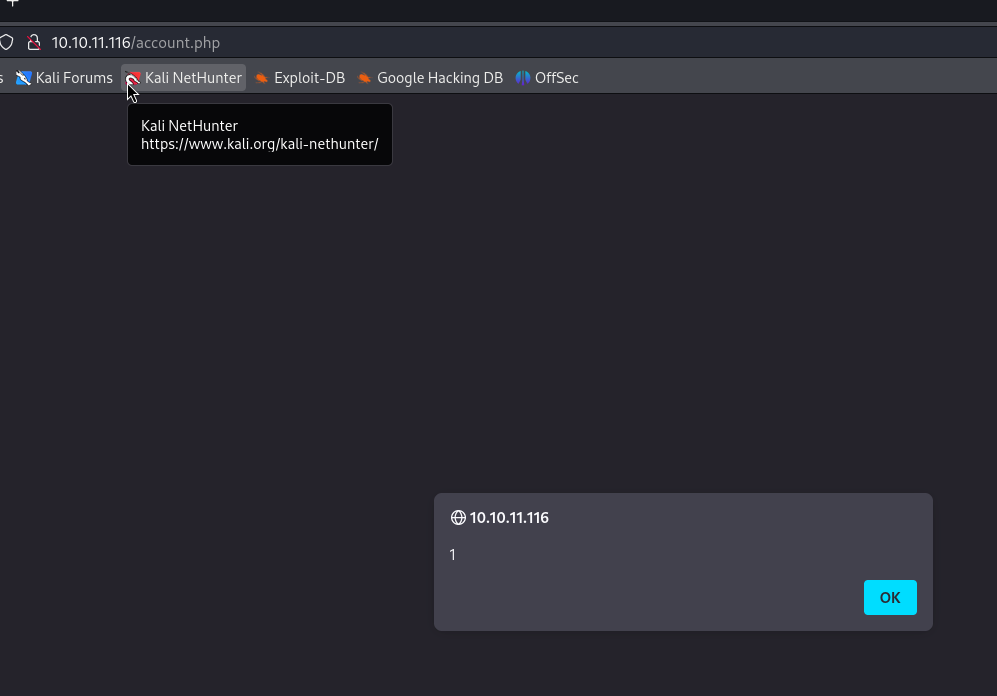The image size is (997, 696).
Task: Click the Google Hacking DB favicon
Action: tap(365, 78)
